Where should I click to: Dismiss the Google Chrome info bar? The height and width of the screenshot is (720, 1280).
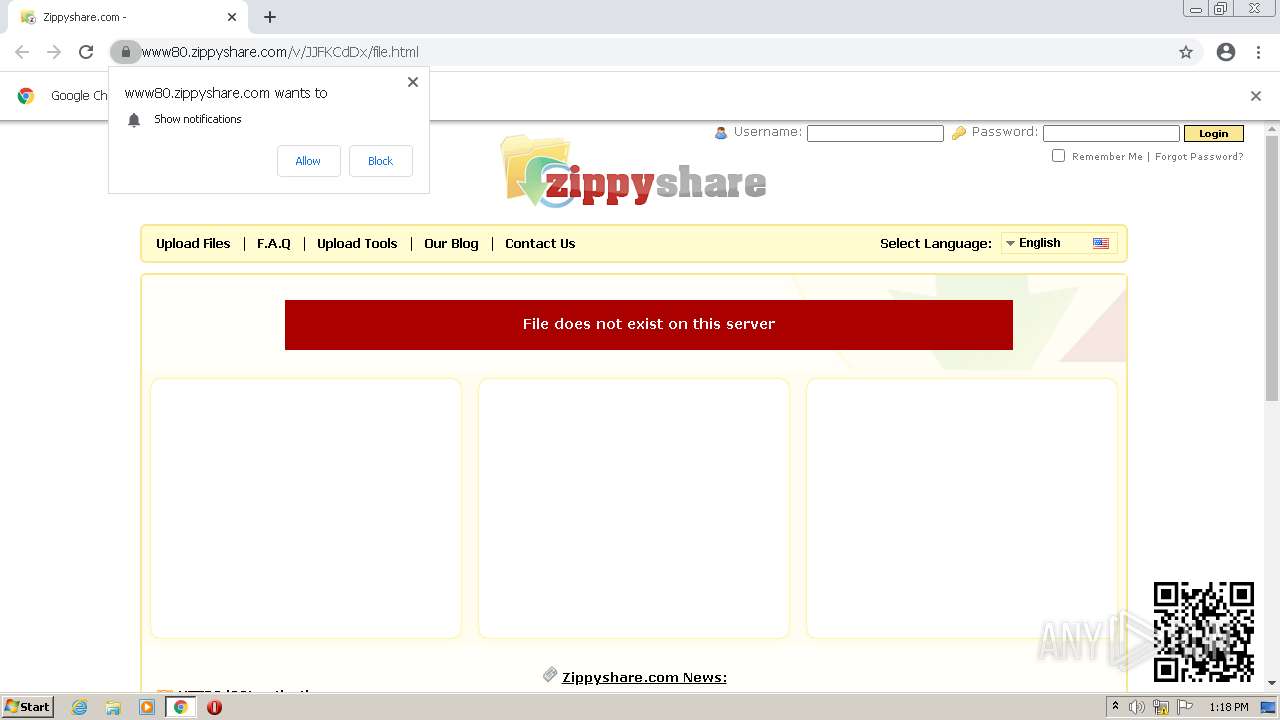click(1256, 96)
